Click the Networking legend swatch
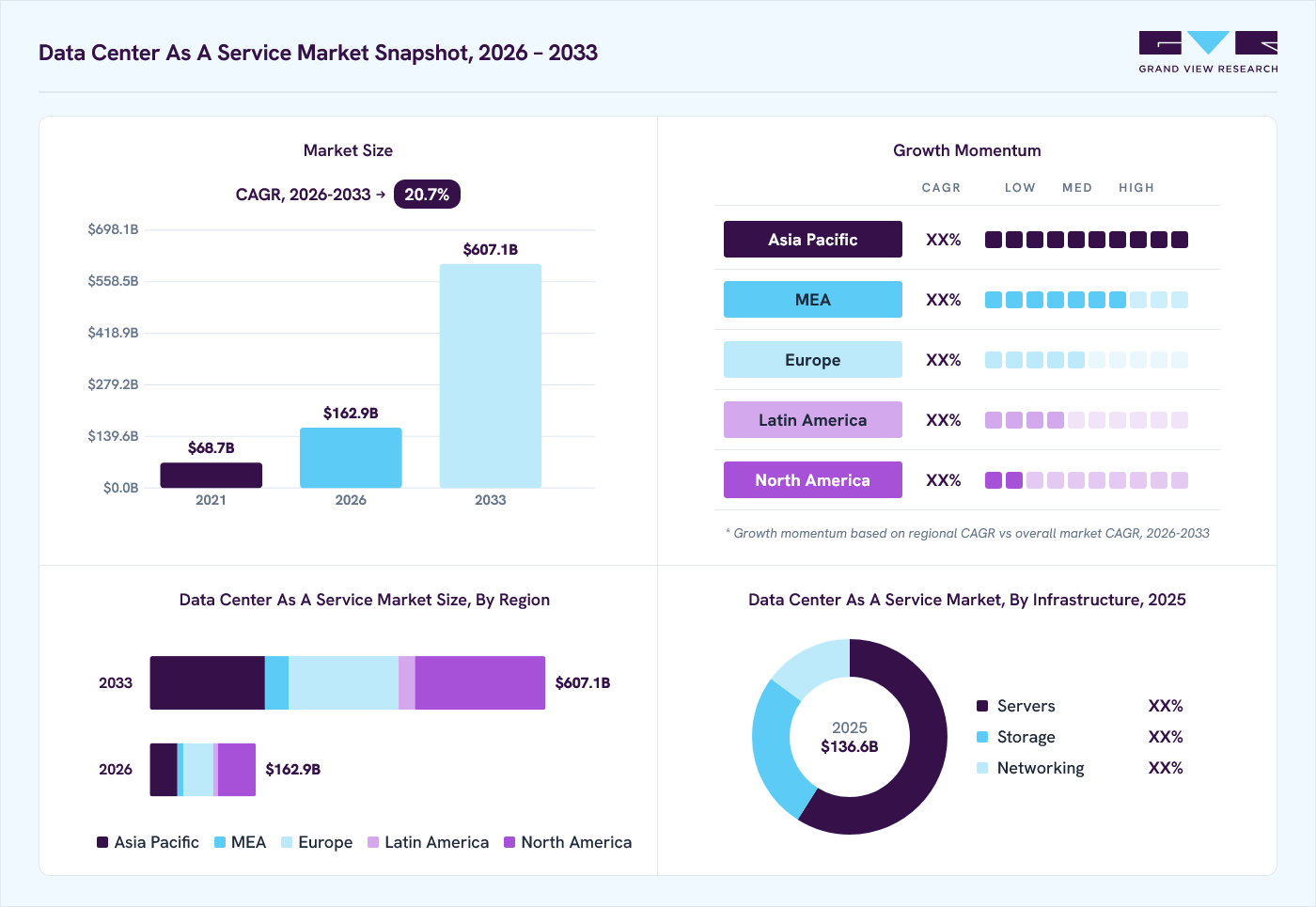Screen dimensions: 1316x907 tap(982, 768)
